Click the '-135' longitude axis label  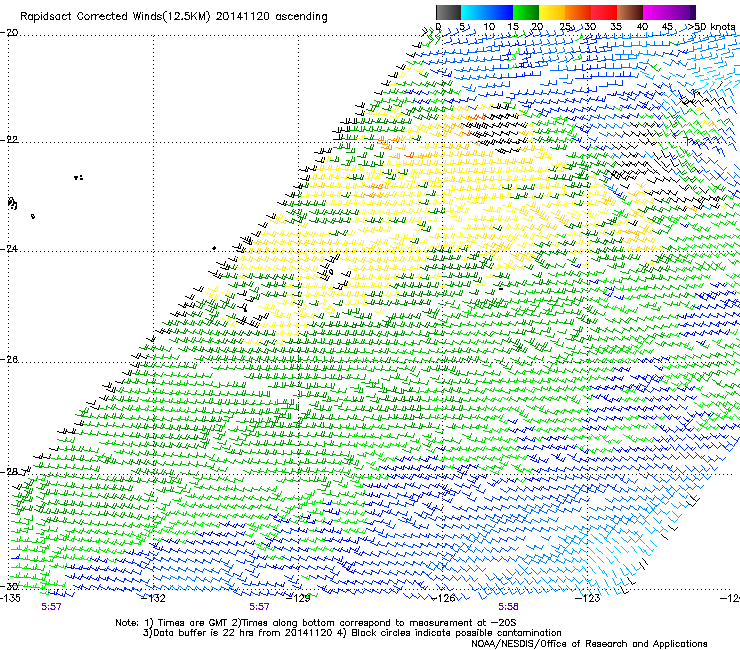[10, 598]
